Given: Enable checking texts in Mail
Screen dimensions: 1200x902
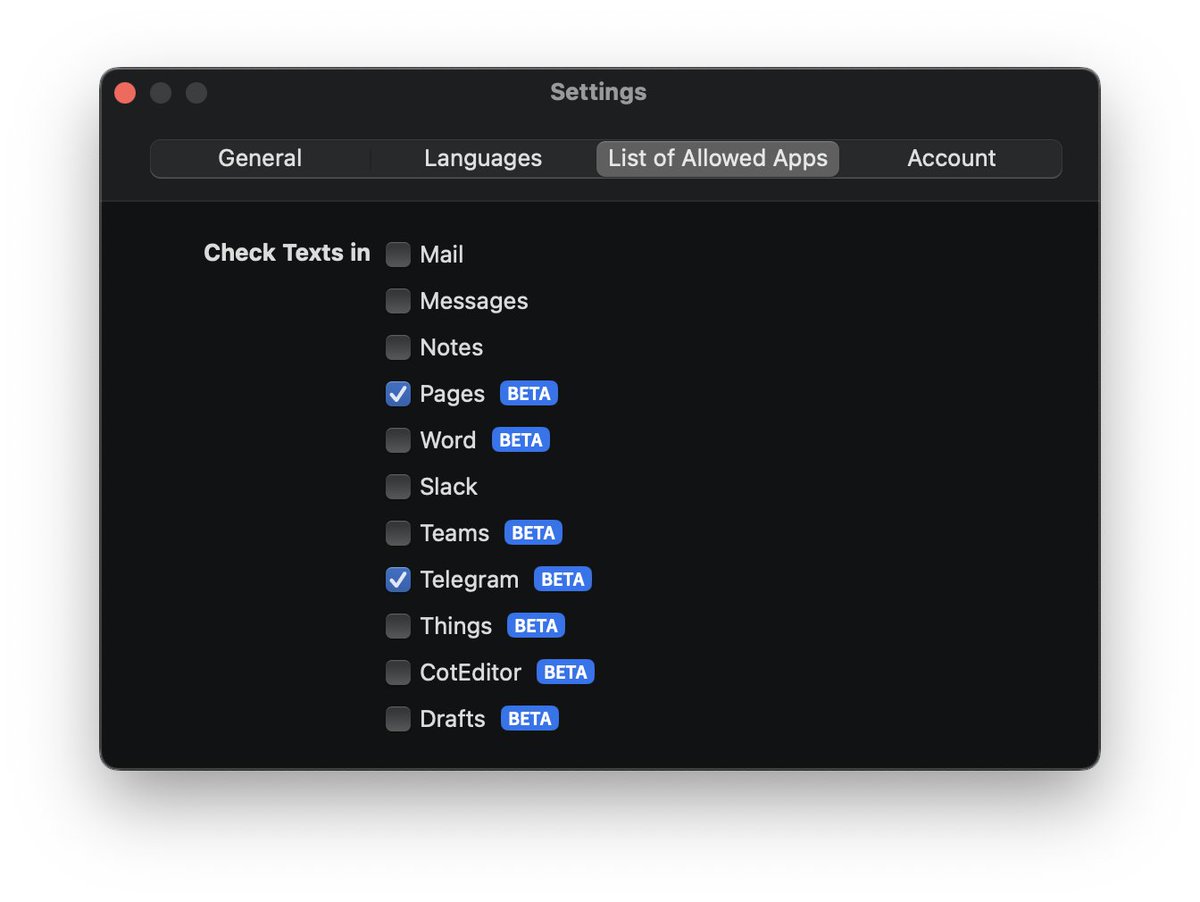Looking at the screenshot, I should (x=398, y=255).
